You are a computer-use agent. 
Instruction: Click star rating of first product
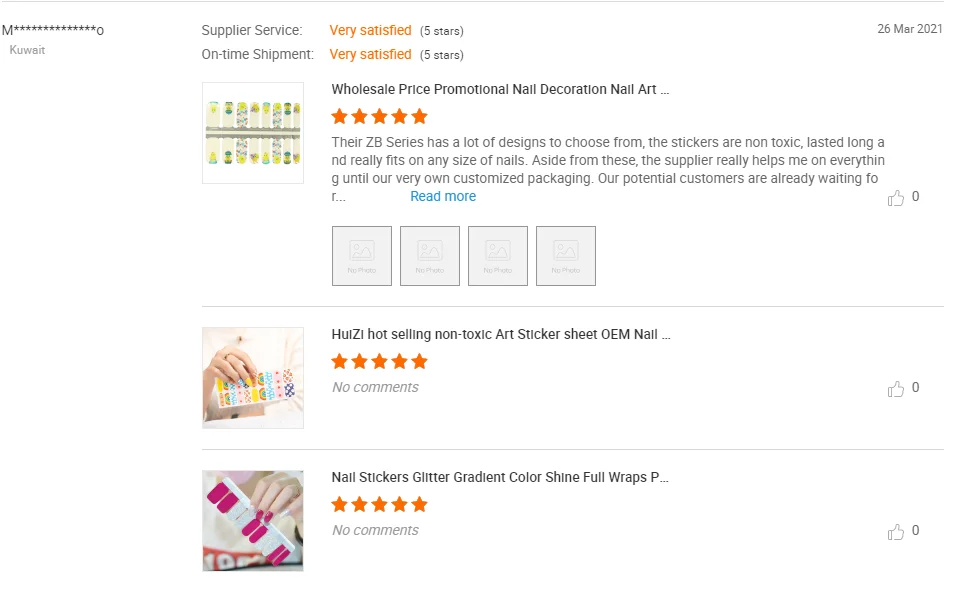coord(379,116)
